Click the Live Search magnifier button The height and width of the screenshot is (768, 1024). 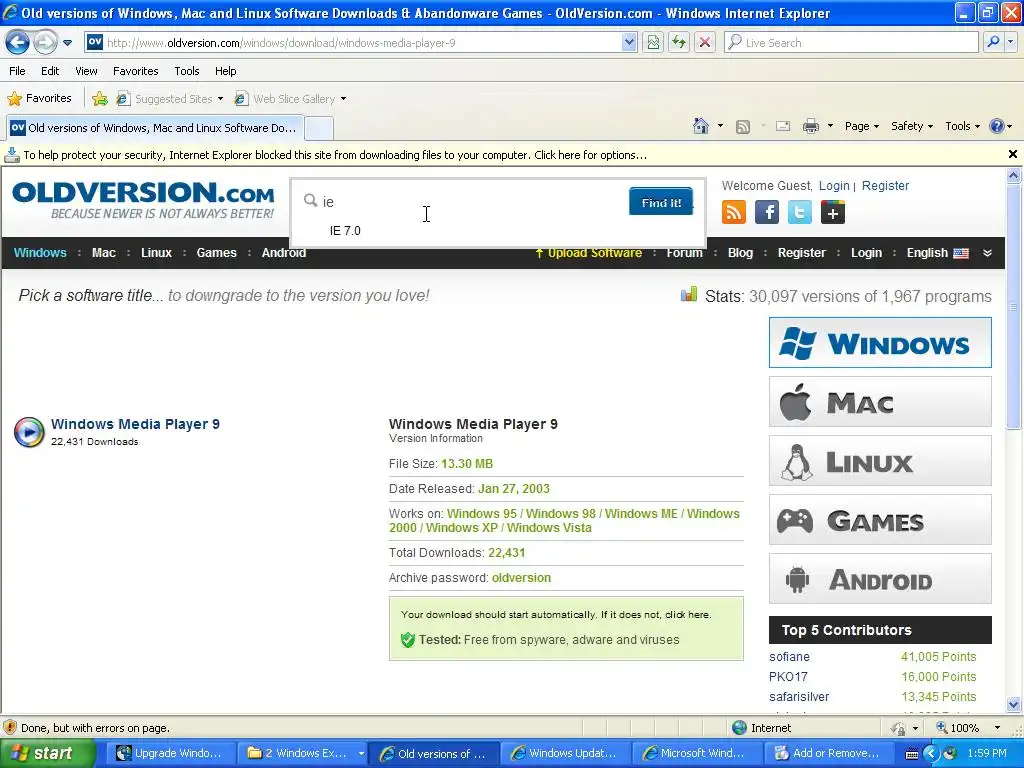pos(993,42)
